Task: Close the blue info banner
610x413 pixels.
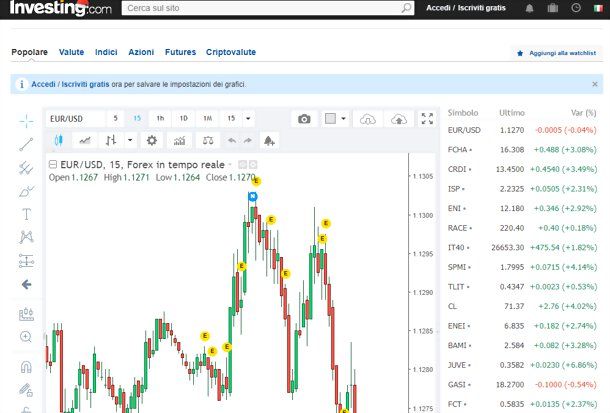Action: [x=595, y=84]
